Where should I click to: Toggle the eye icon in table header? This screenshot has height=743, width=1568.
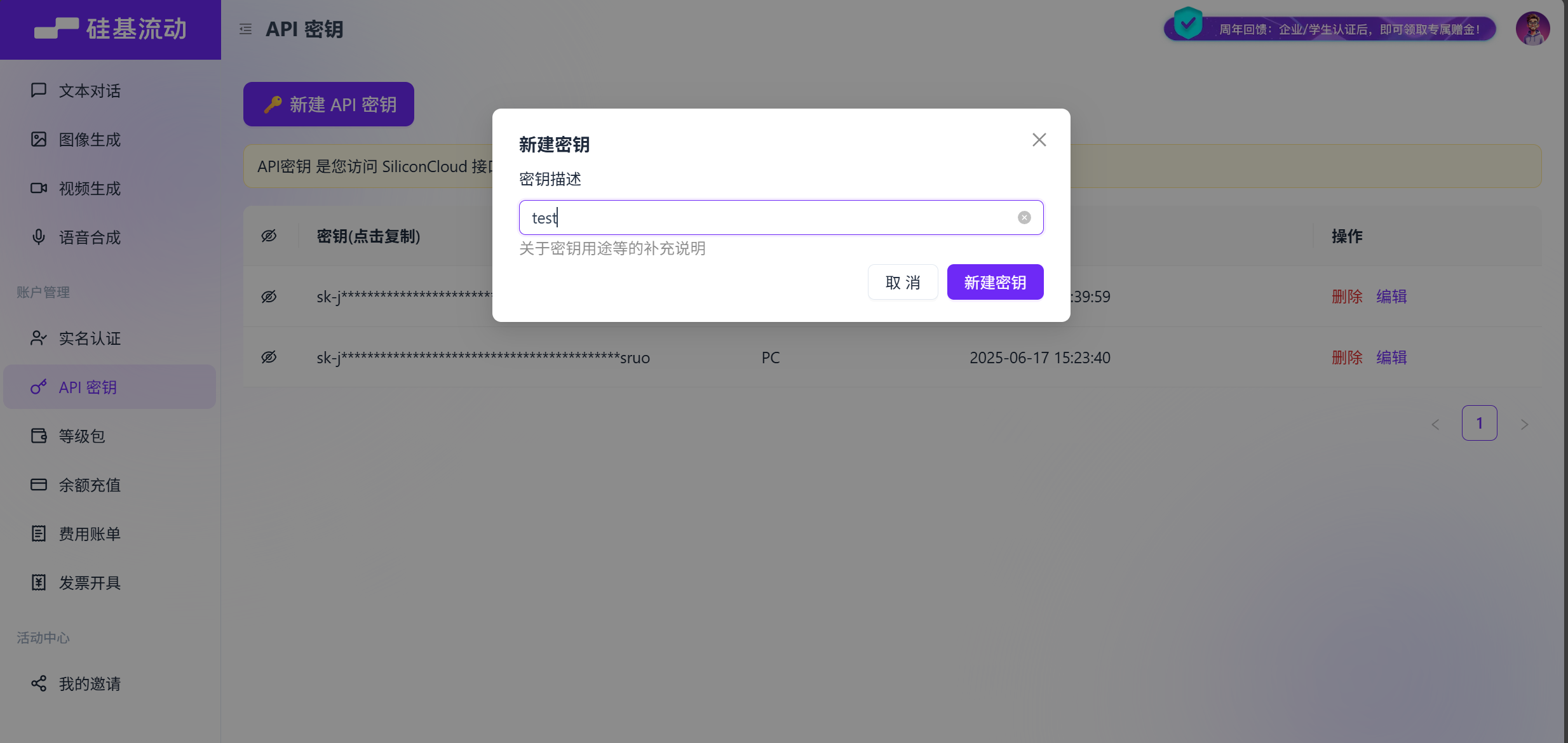click(269, 236)
